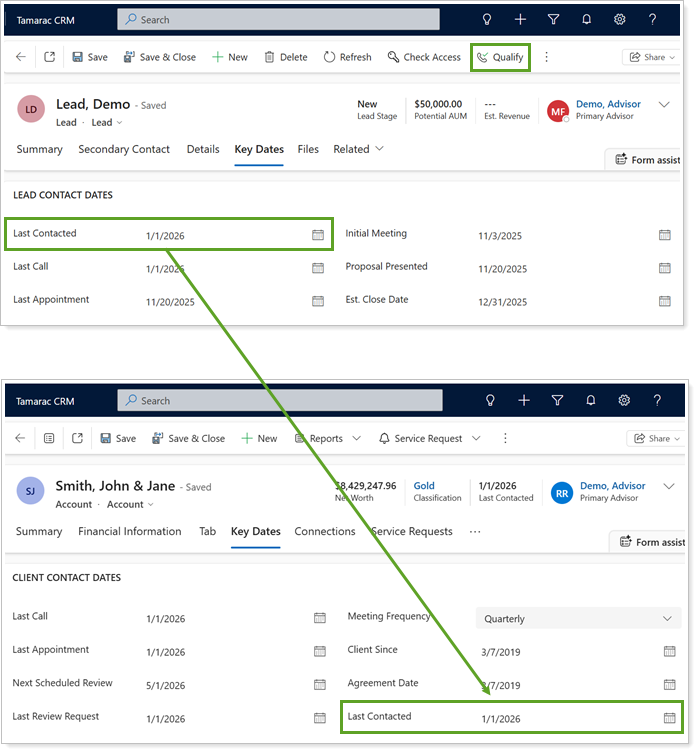Open the Service Request dropdown

tap(429, 438)
